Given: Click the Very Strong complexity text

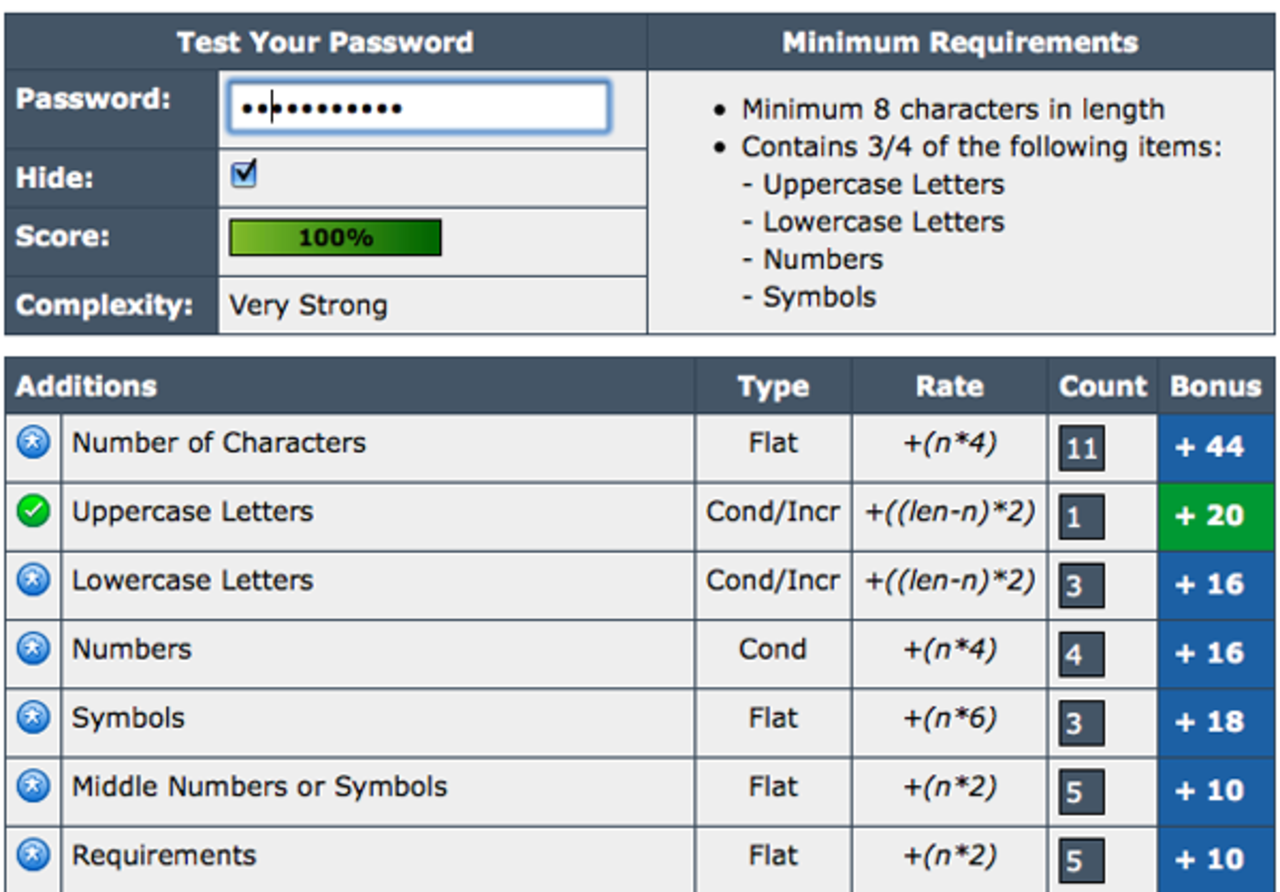Looking at the screenshot, I should (308, 305).
